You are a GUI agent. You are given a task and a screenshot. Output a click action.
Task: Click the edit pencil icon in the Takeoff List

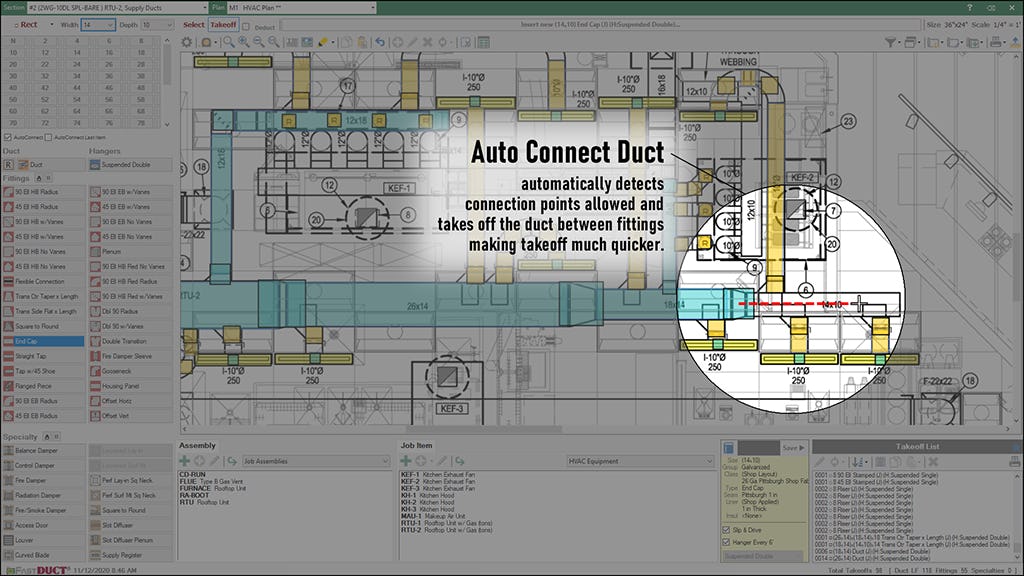[x=820, y=462]
